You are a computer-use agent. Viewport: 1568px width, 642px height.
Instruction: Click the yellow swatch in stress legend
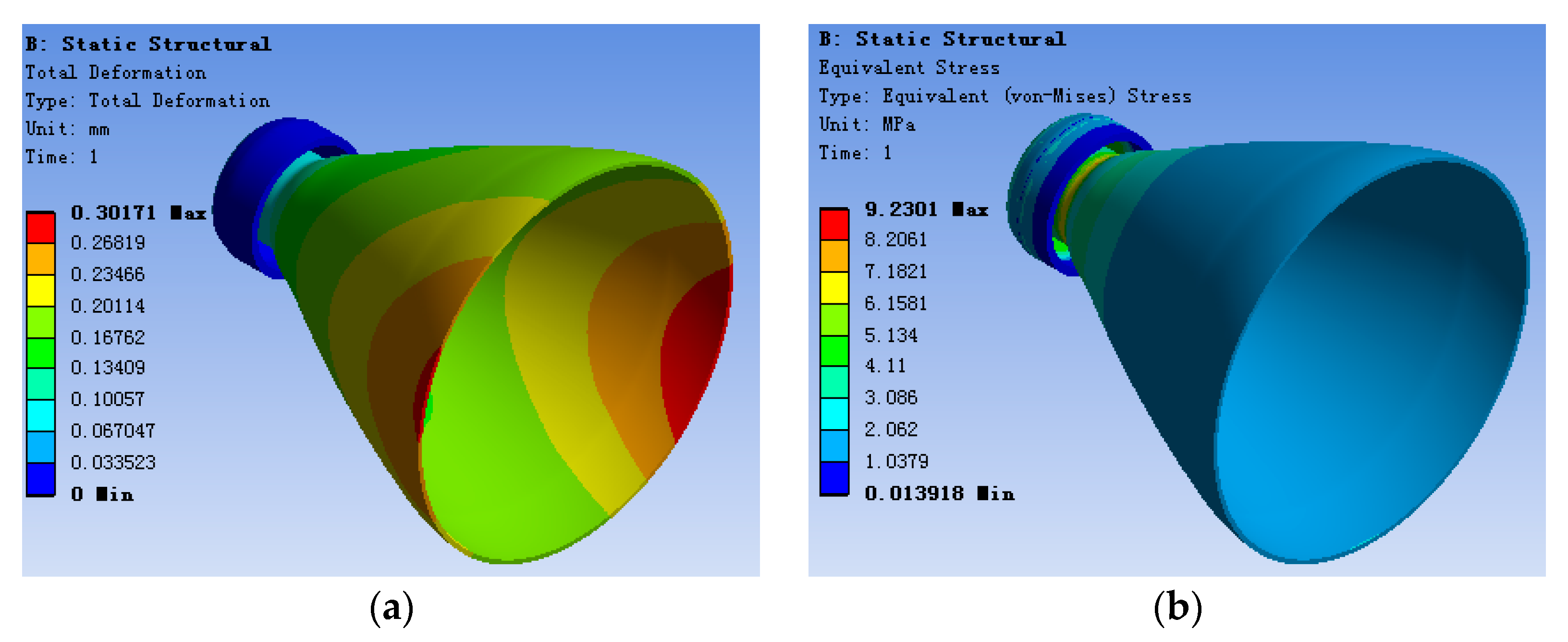point(834,287)
